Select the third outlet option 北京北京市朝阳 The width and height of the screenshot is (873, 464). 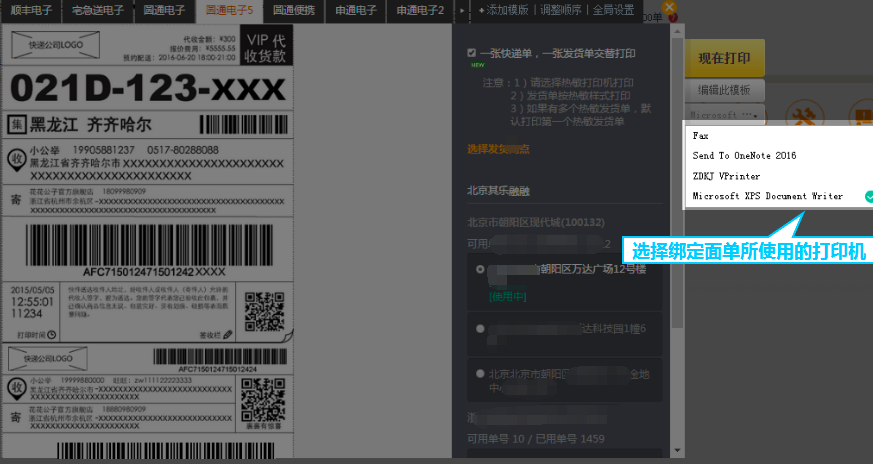481,373
